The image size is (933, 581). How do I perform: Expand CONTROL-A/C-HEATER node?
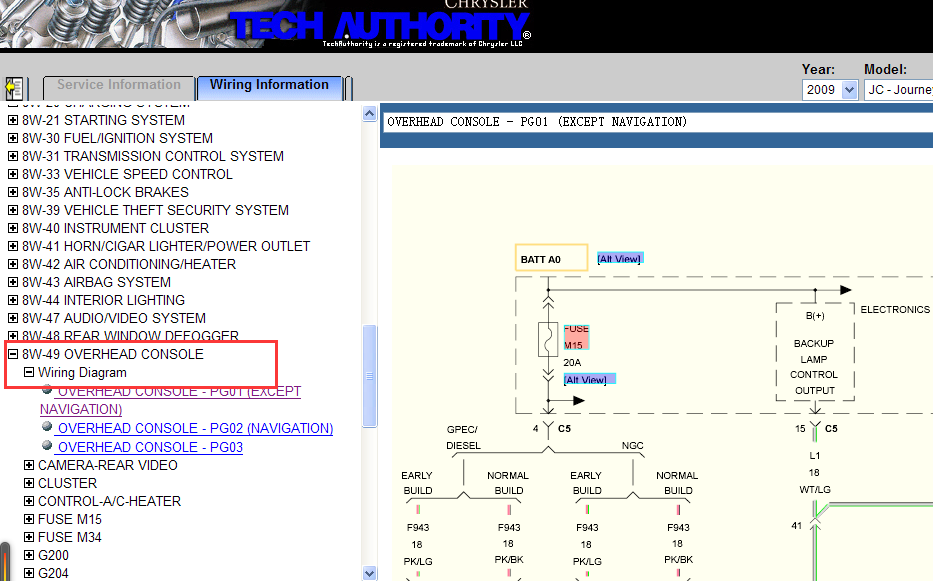[x=29, y=501]
